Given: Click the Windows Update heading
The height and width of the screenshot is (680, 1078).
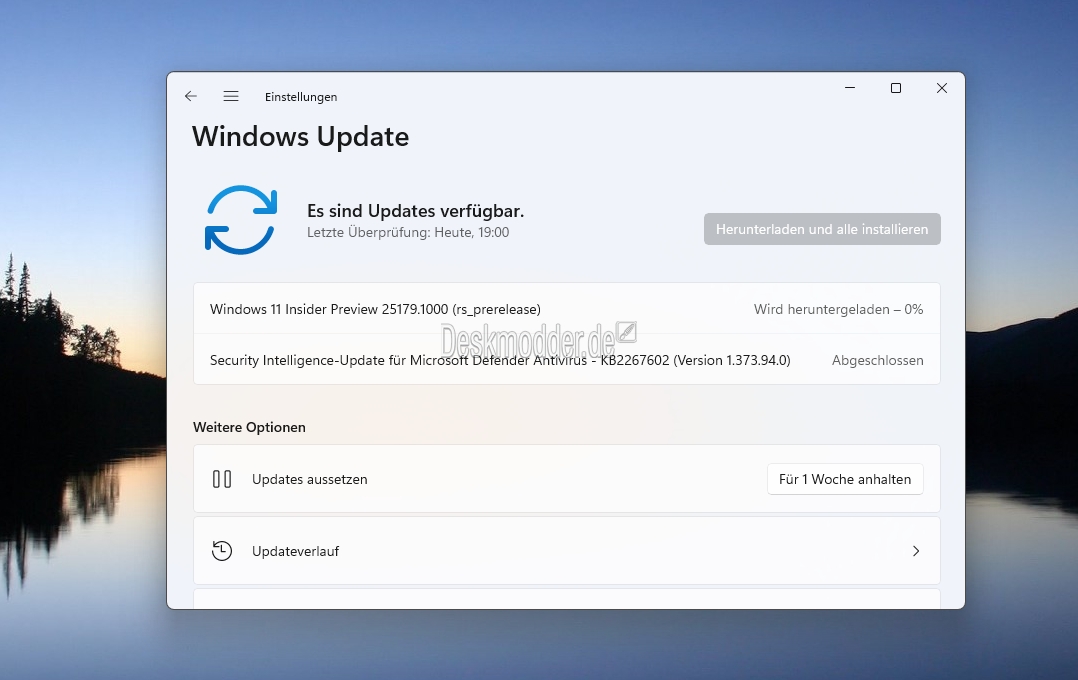Looking at the screenshot, I should 300,137.
